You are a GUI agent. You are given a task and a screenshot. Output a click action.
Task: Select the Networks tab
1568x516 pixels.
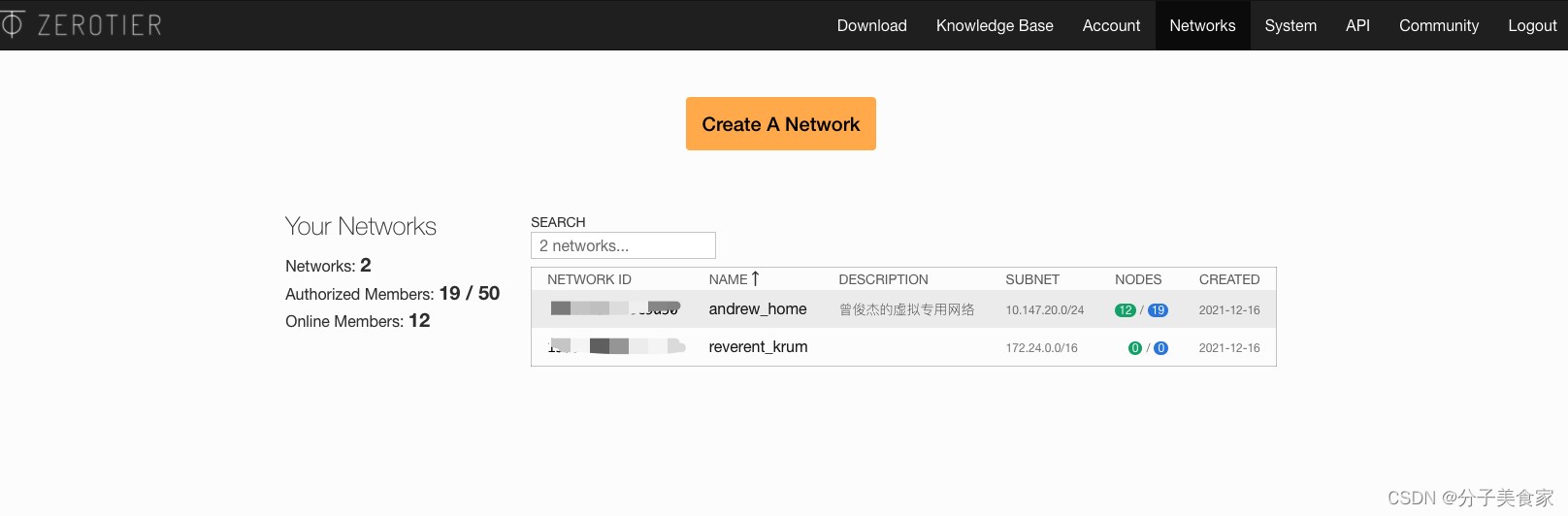tap(1202, 25)
